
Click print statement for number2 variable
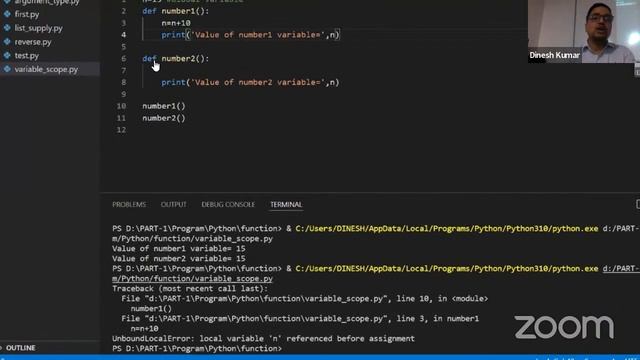click(250, 82)
